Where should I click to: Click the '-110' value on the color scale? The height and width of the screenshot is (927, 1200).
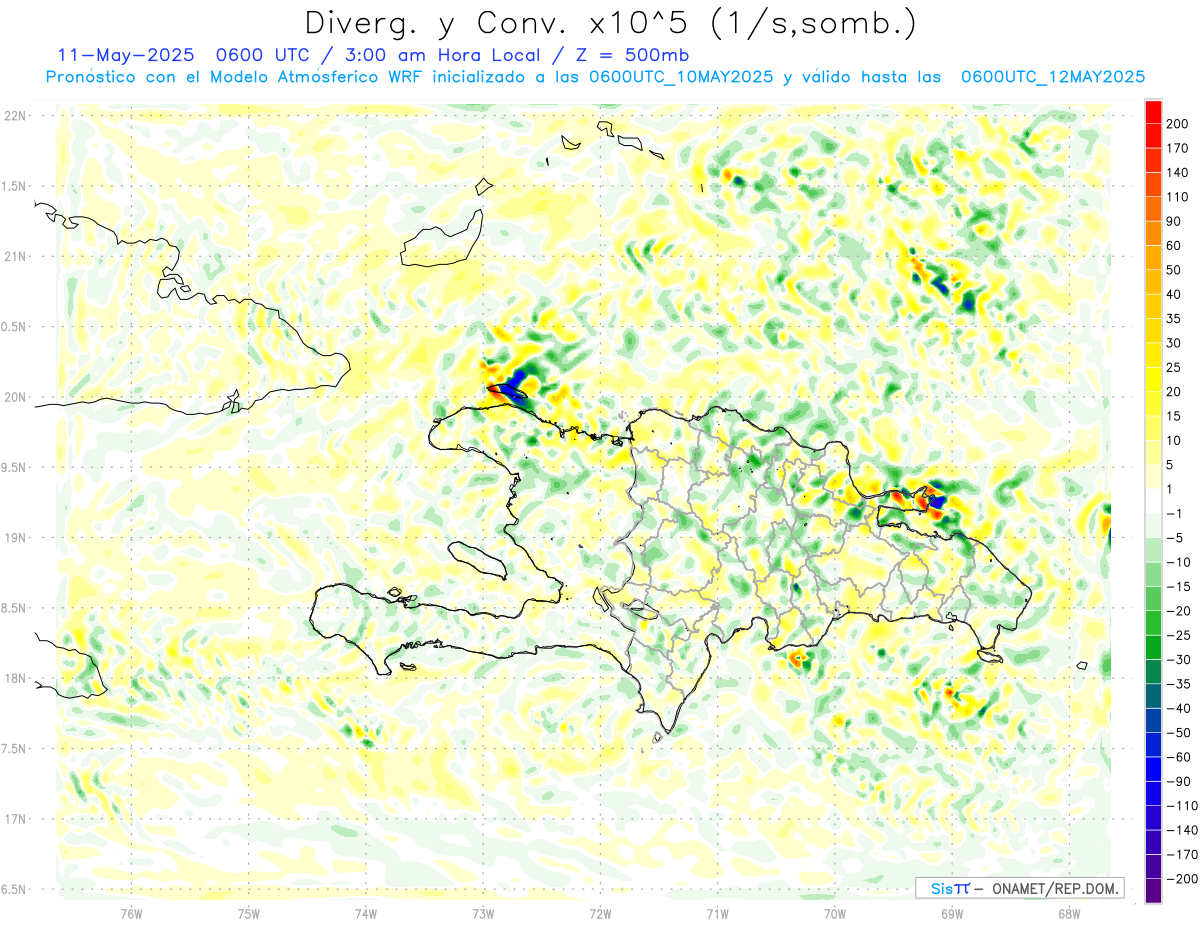pos(1182,806)
